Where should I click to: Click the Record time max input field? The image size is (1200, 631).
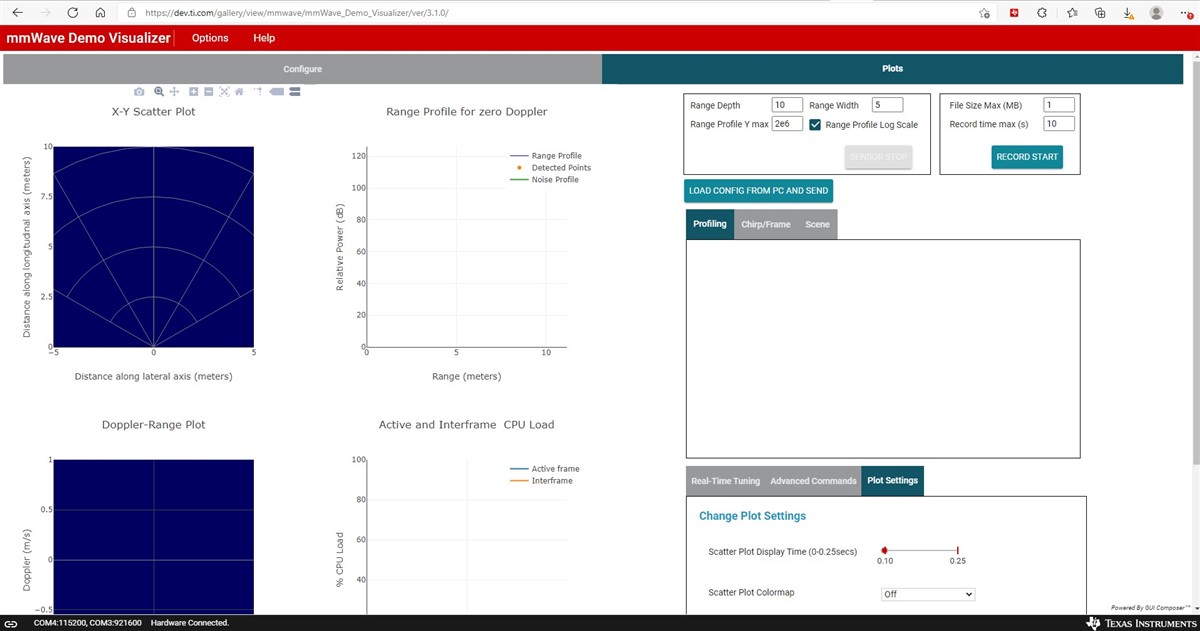click(1059, 124)
